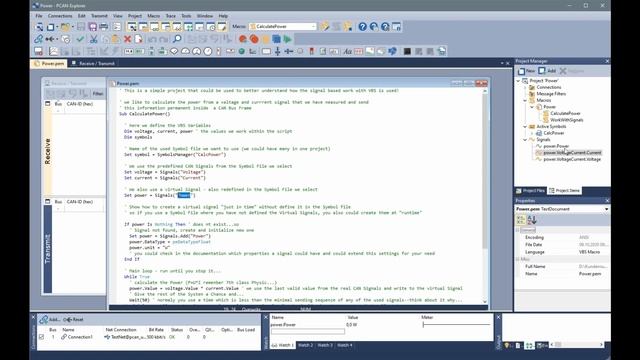This screenshot has height=360, width=640.
Task: Click the round gauge instrument icon
Action: (196, 51)
